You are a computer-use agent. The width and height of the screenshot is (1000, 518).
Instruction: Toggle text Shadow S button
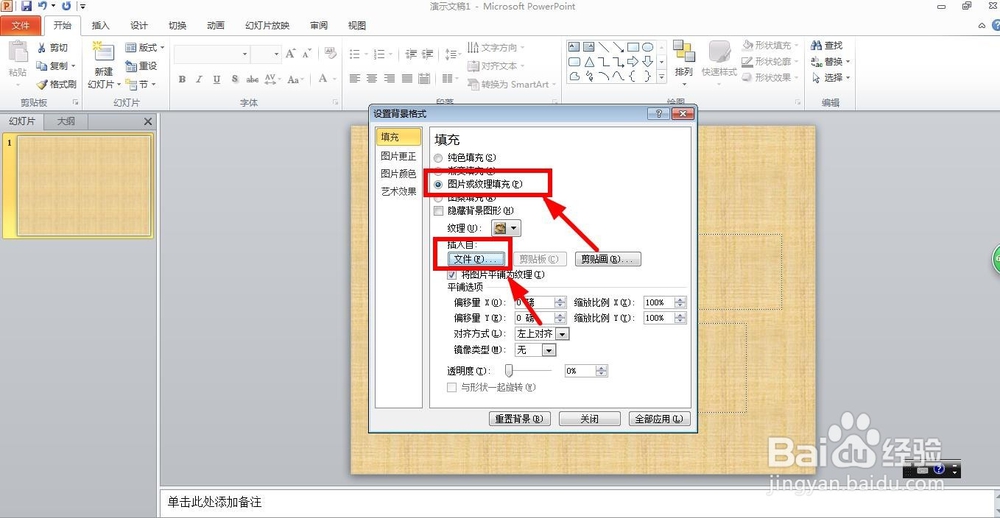tap(235, 80)
